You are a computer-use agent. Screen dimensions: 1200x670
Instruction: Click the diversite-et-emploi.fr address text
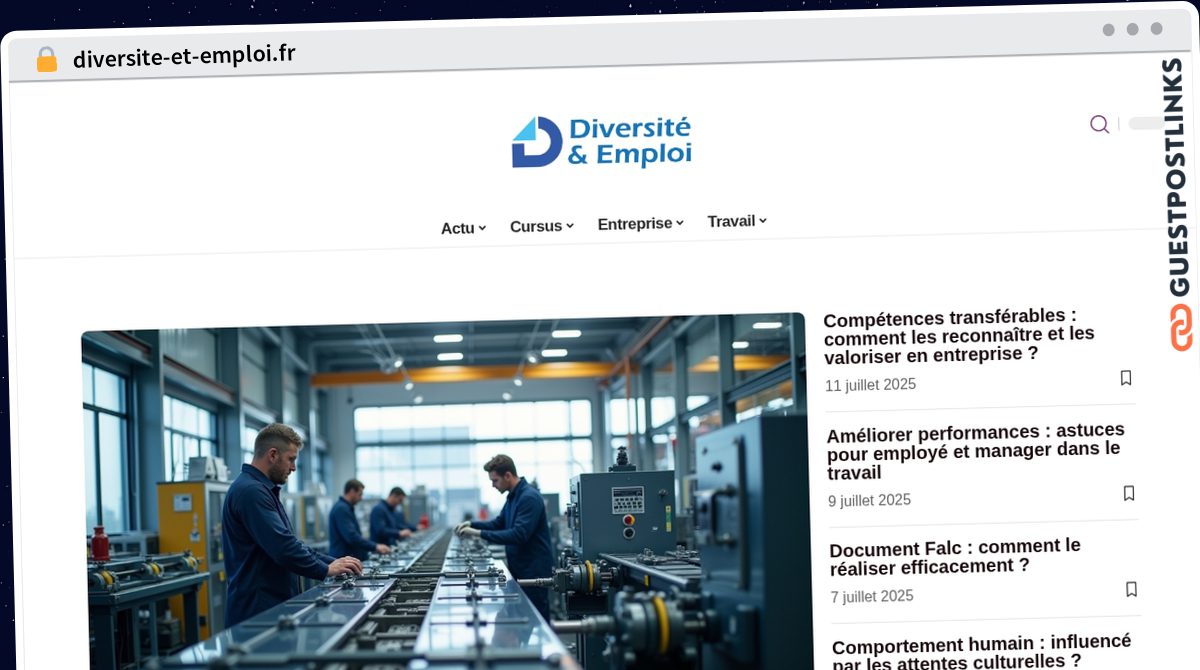pyautogui.click(x=184, y=56)
